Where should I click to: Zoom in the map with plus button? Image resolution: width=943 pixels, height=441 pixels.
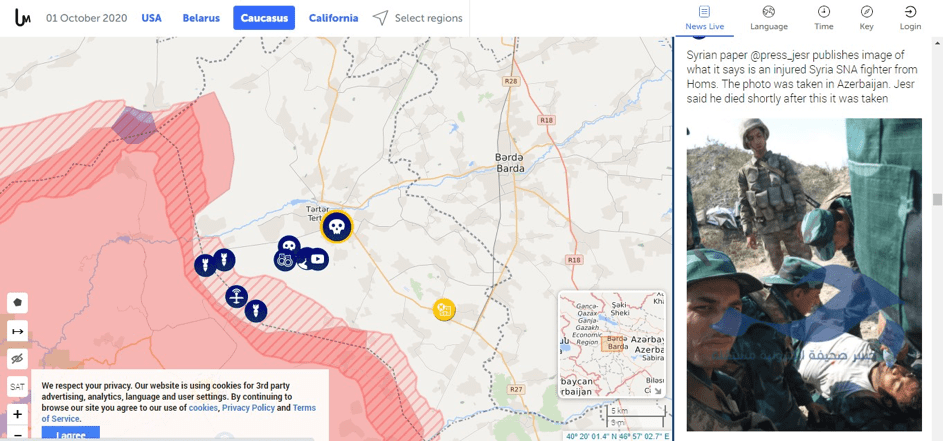(x=17, y=414)
